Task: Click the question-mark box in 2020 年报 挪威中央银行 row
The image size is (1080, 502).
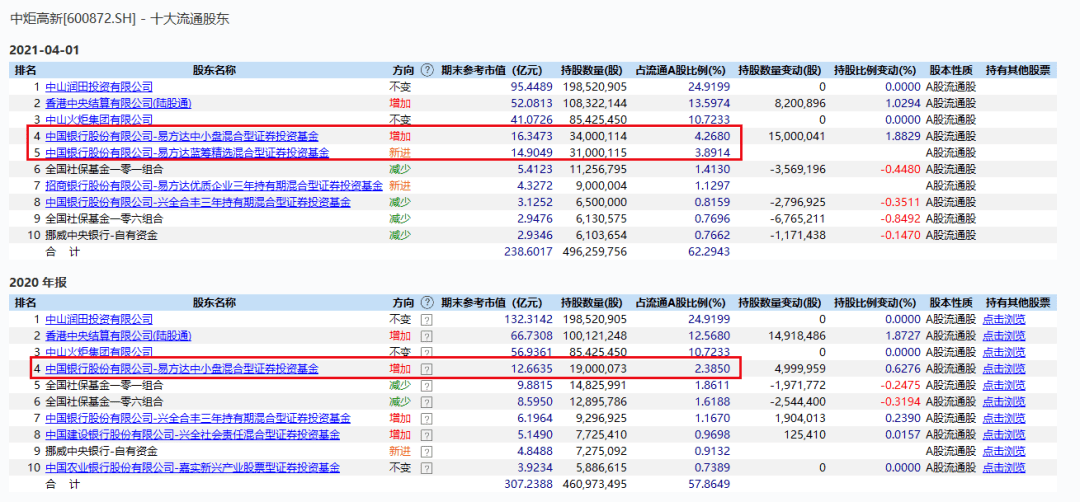Action: [426, 452]
